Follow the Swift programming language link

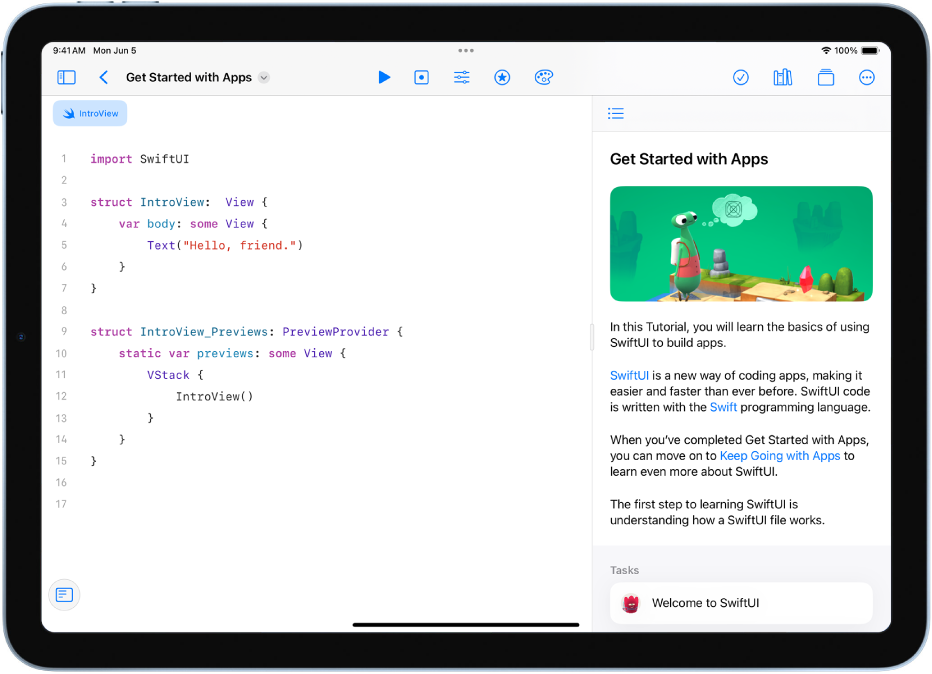[723, 407]
